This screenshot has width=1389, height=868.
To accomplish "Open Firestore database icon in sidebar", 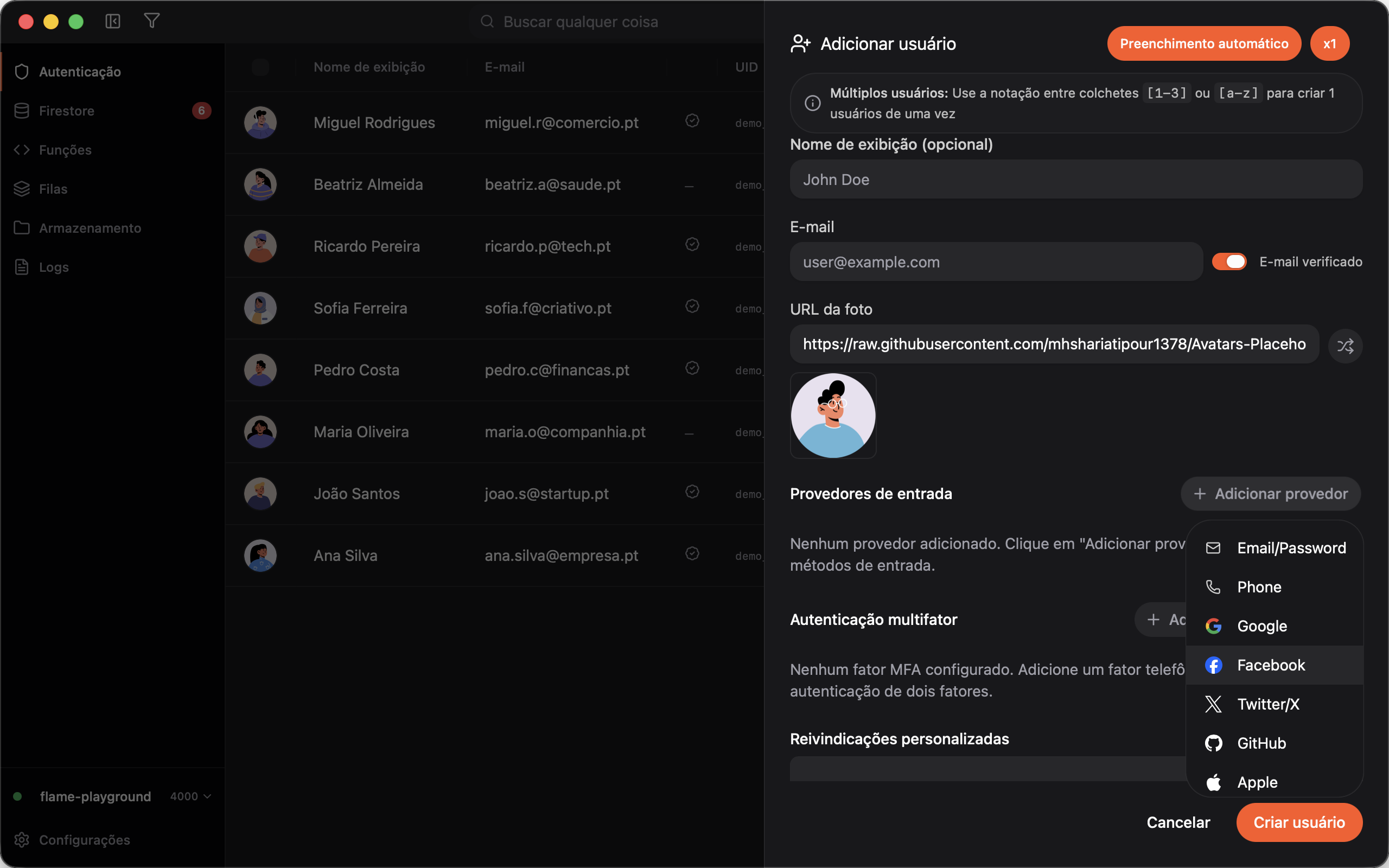I will tap(22, 111).
